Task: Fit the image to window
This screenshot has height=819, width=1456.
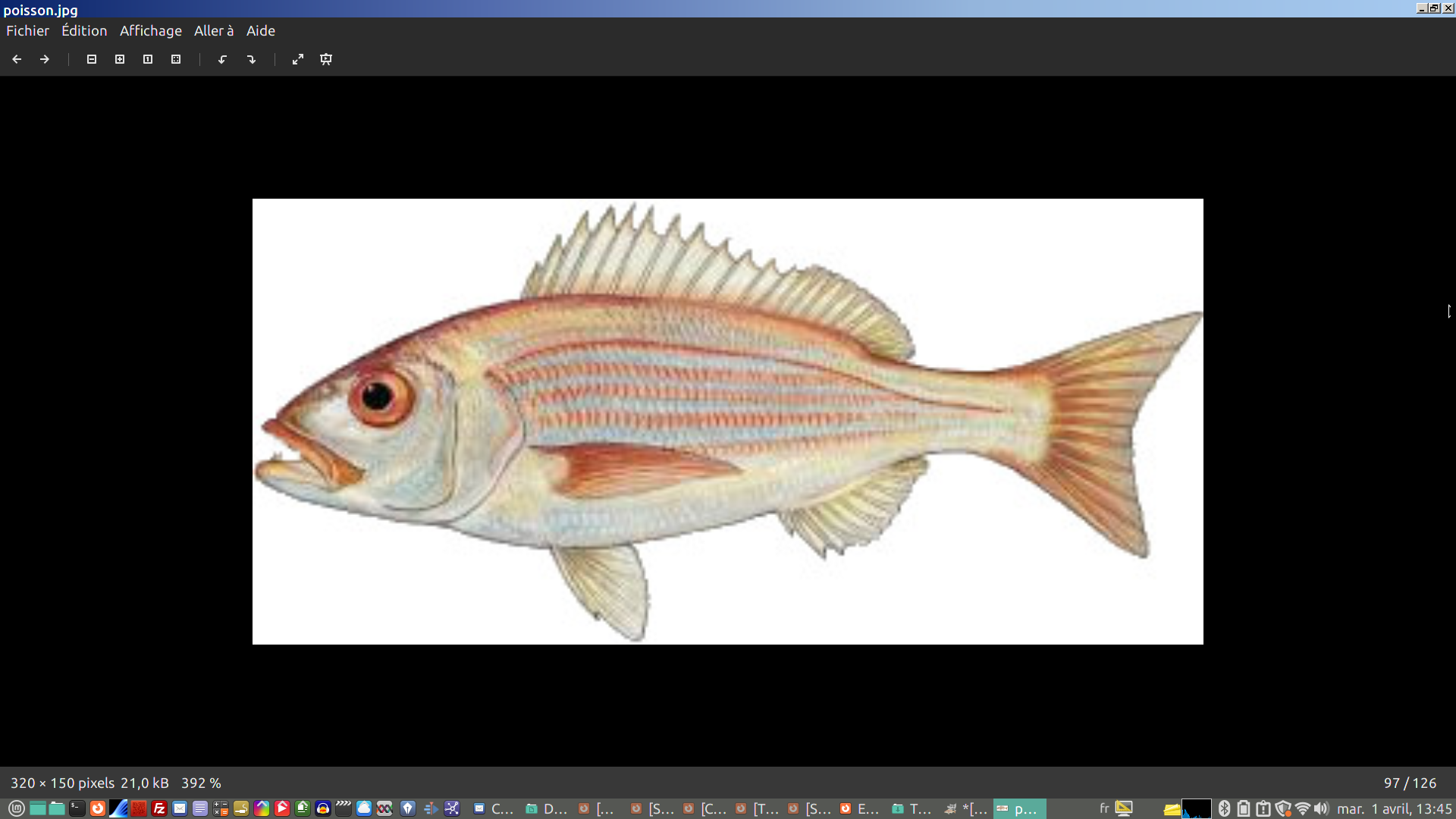Action: tap(176, 59)
